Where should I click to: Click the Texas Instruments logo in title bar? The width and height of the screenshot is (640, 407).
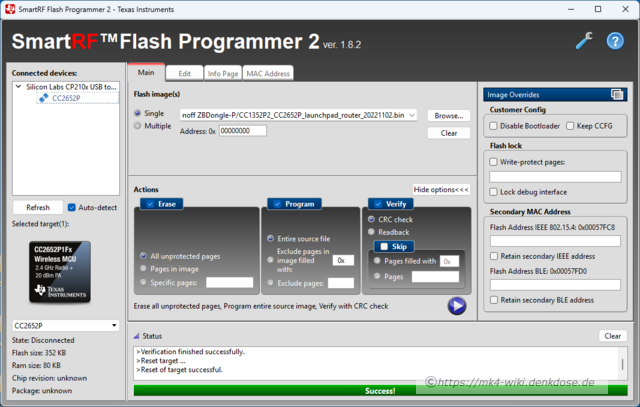click(10, 8)
